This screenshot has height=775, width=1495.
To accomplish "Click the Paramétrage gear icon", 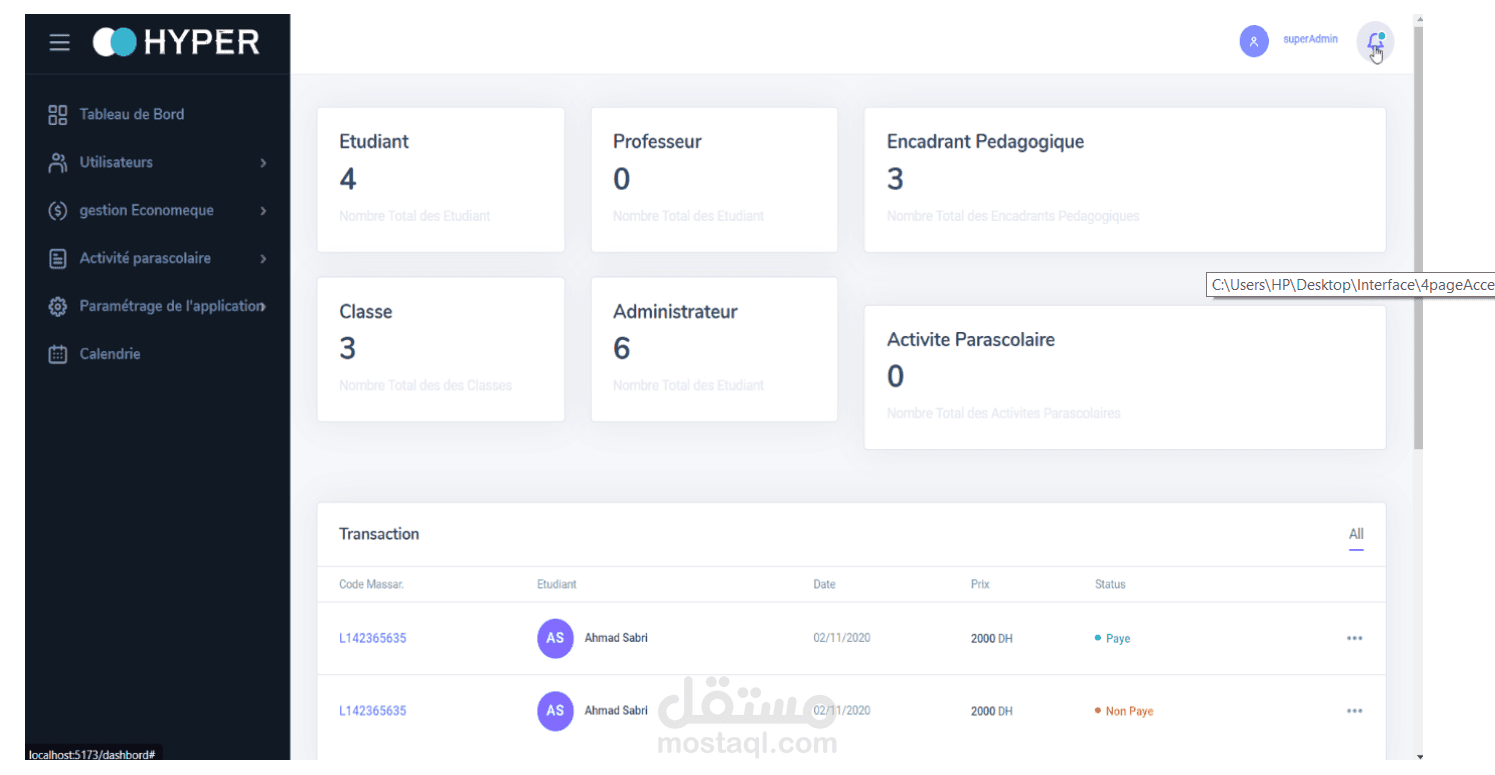I will tap(57, 306).
